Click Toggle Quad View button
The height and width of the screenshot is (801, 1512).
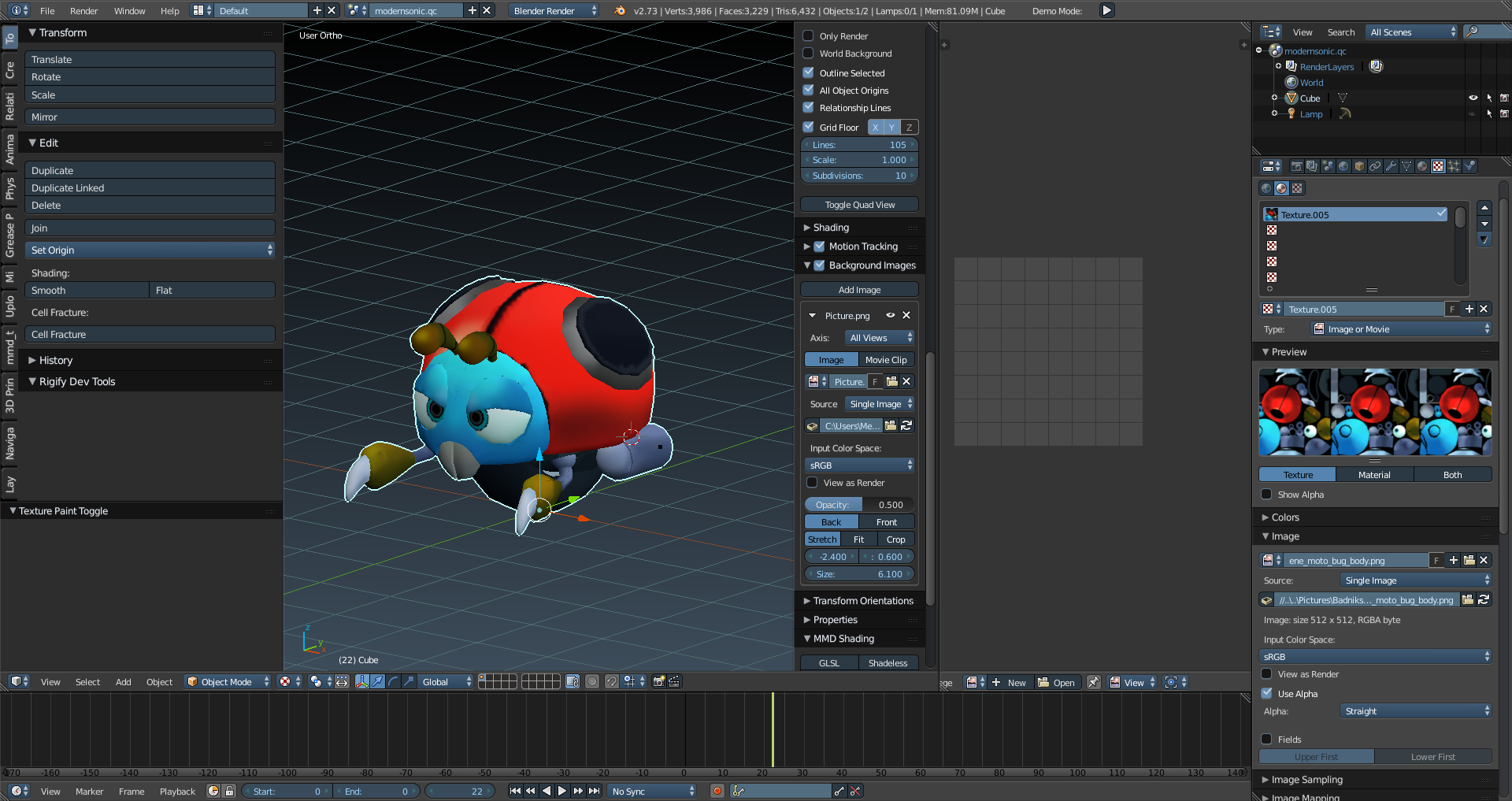(x=859, y=204)
